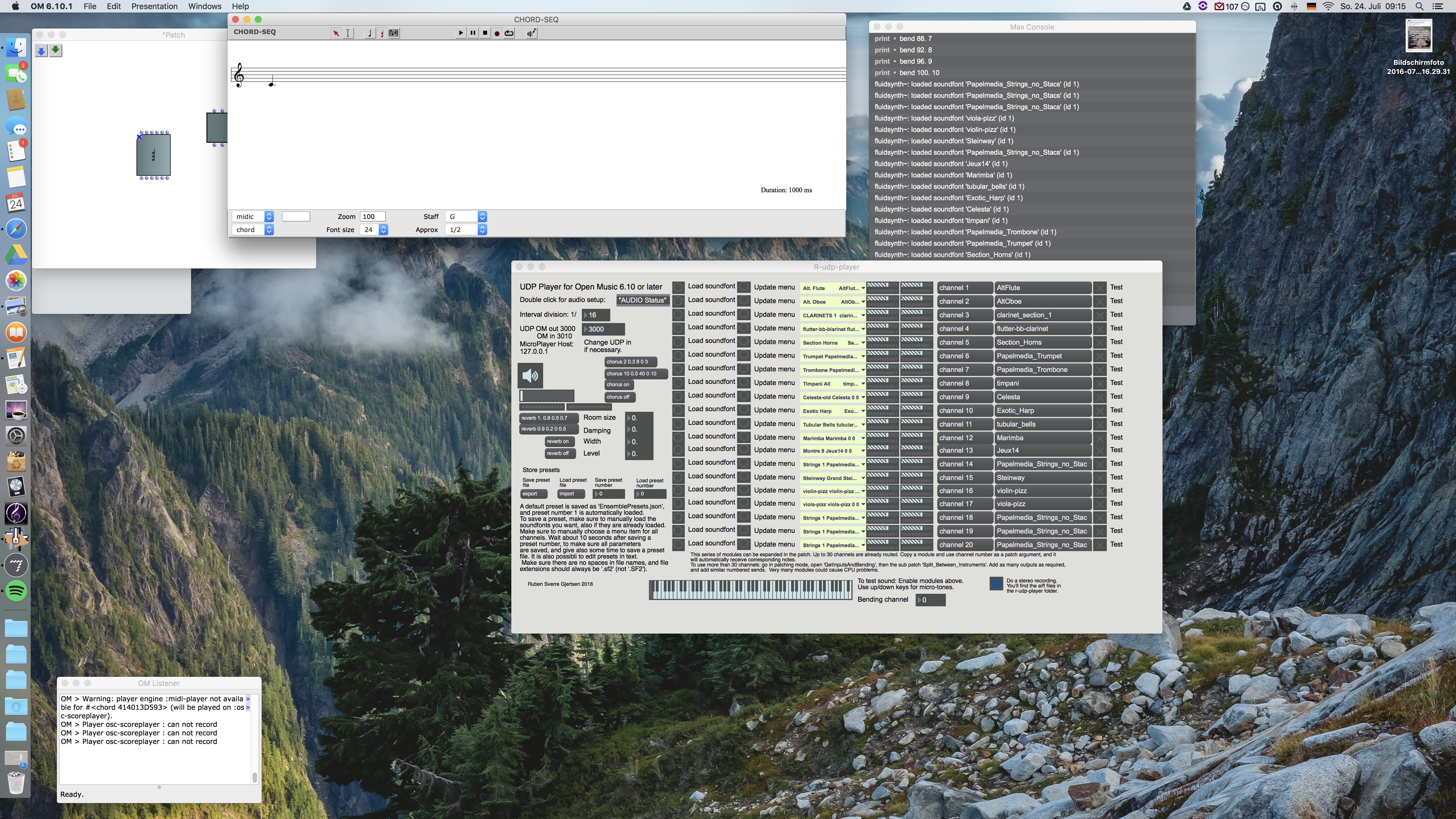Stop CHORD-SEQ playback
Screen dimensions: 1456x819
pyautogui.click(x=485, y=33)
